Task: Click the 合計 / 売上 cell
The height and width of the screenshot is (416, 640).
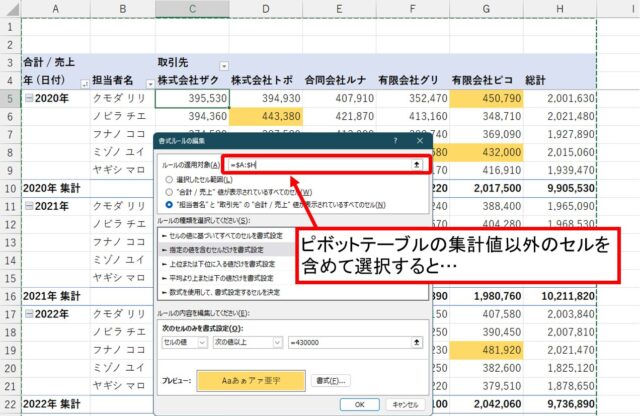Action: [49, 62]
